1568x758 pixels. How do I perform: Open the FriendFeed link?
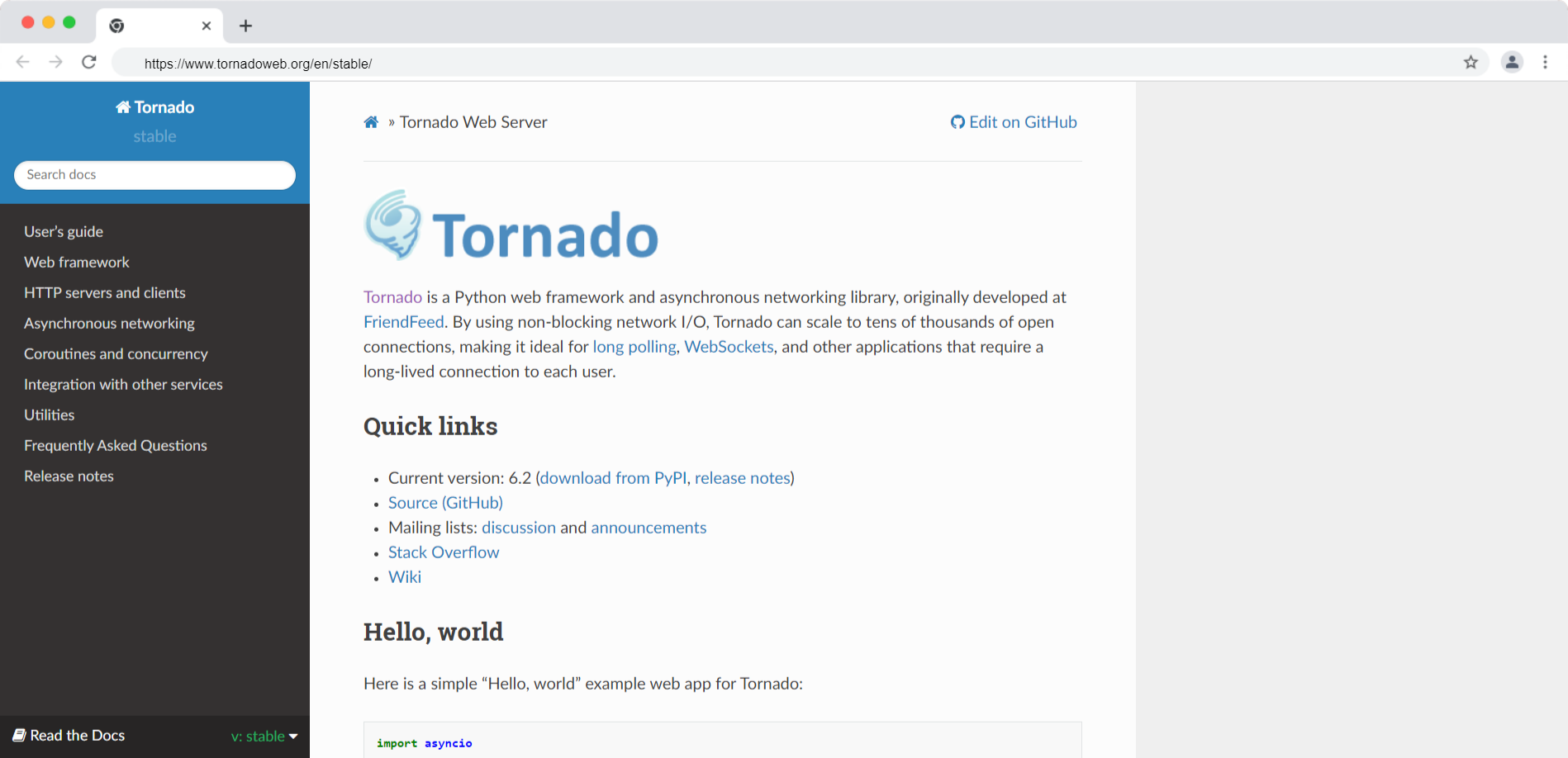point(404,322)
